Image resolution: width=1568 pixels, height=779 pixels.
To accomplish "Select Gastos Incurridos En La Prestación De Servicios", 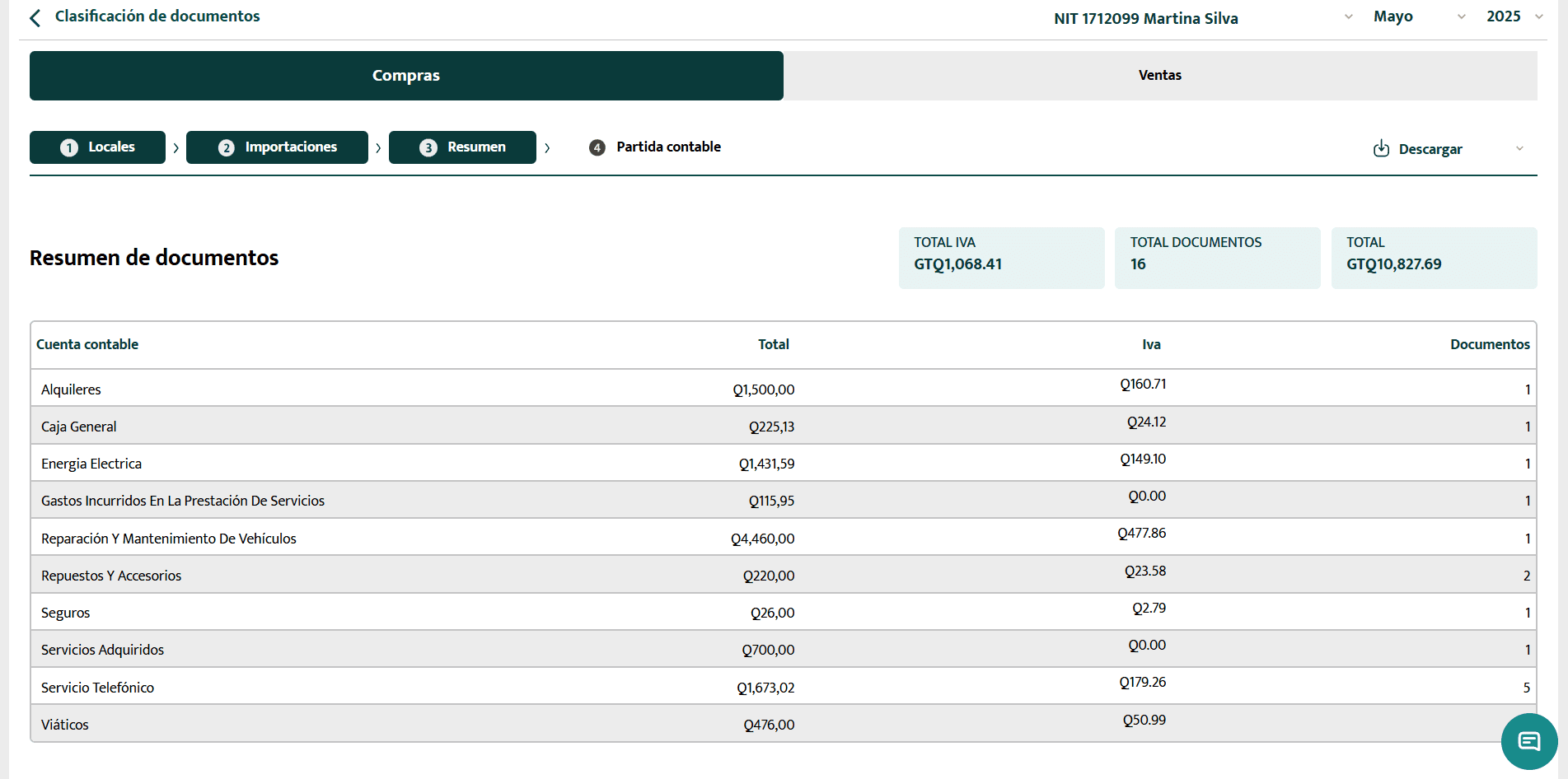I will [x=784, y=500].
